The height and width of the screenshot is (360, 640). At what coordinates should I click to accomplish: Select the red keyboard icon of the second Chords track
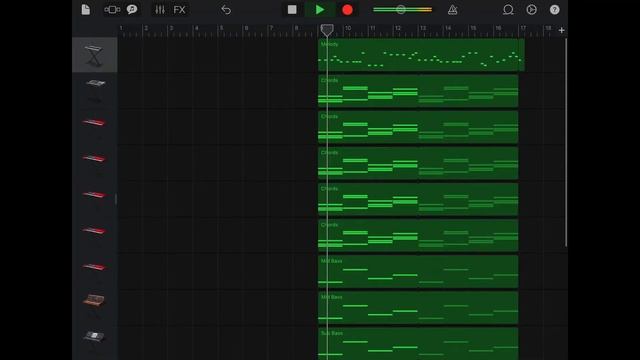[x=94, y=122]
